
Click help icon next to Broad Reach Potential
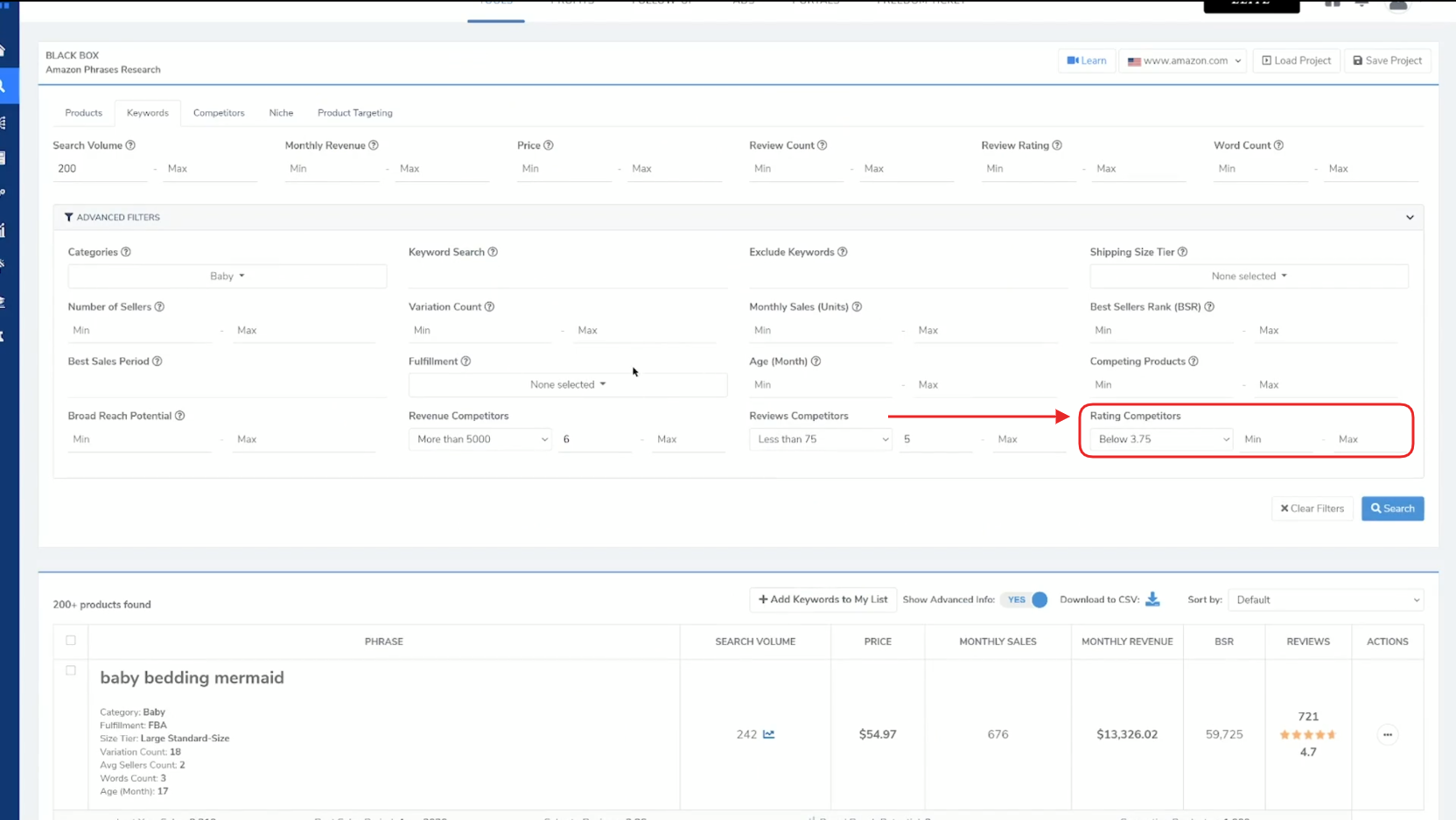tap(179, 416)
